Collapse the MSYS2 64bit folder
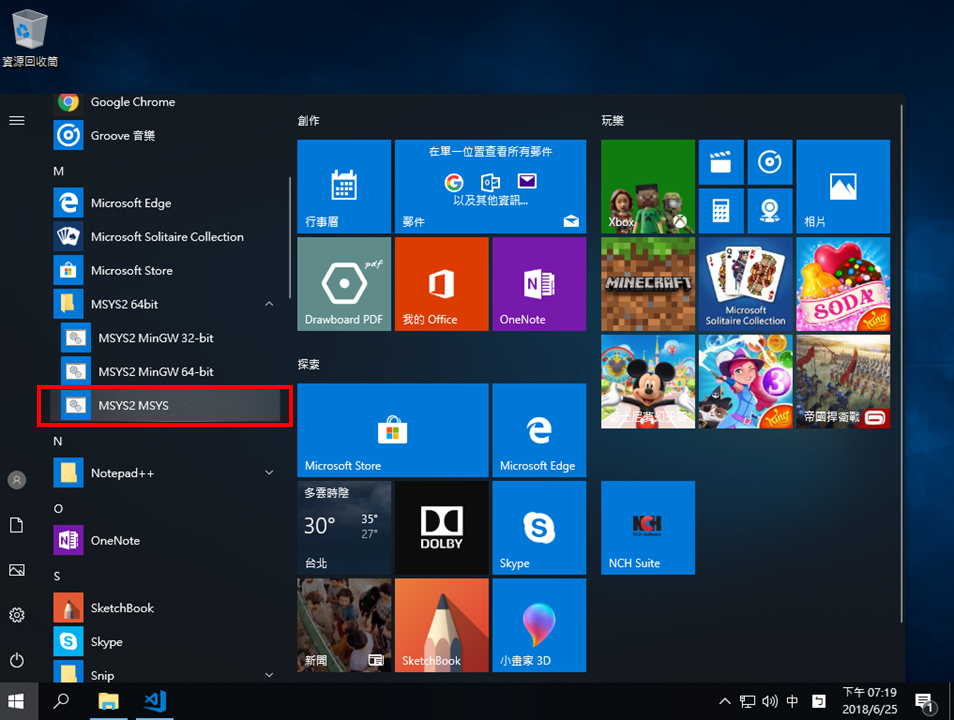Image resolution: width=954 pixels, height=720 pixels. pyautogui.click(x=269, y=304)
